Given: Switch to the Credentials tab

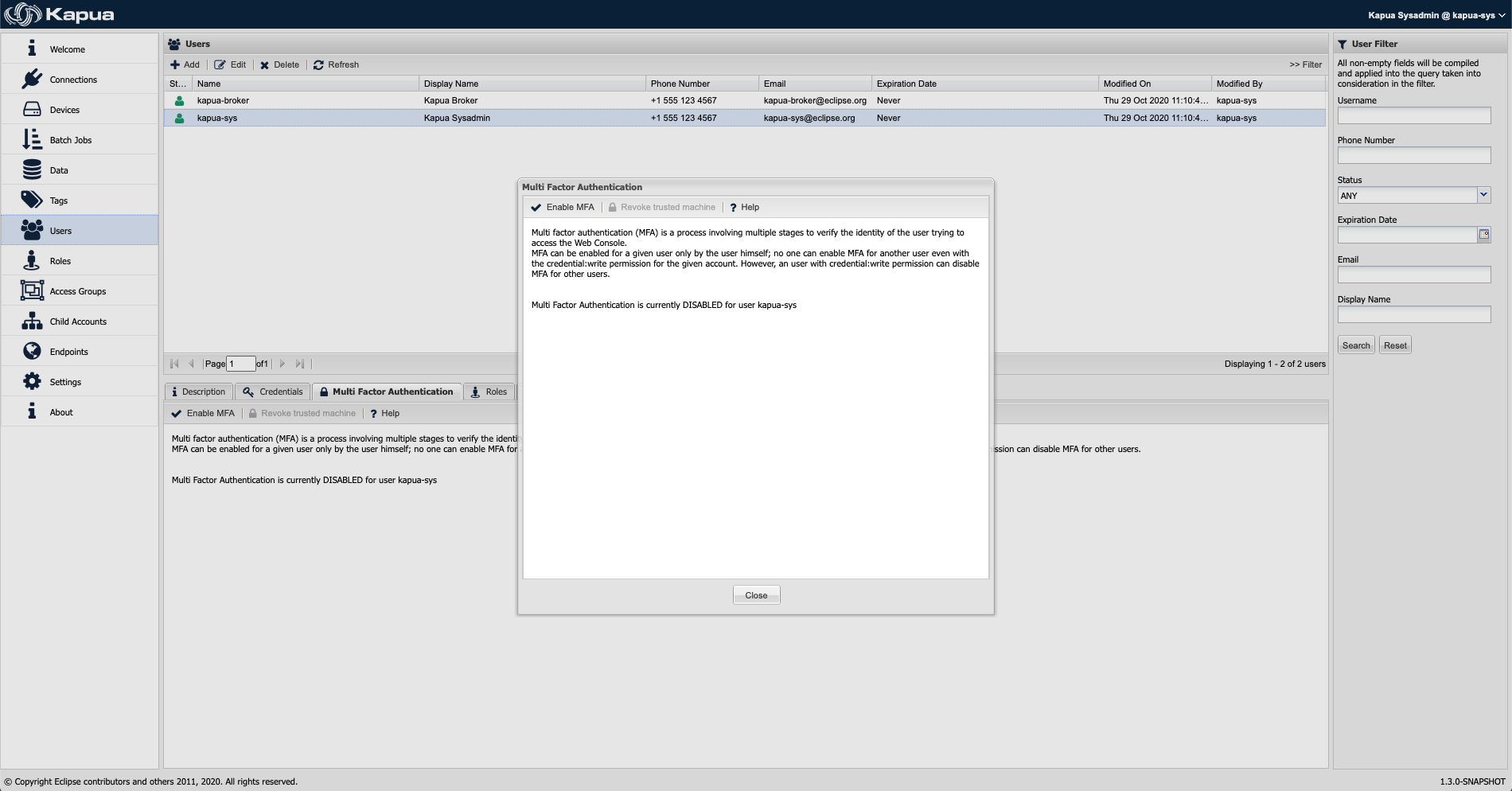Looking at the screenshot, I should 273,392.
